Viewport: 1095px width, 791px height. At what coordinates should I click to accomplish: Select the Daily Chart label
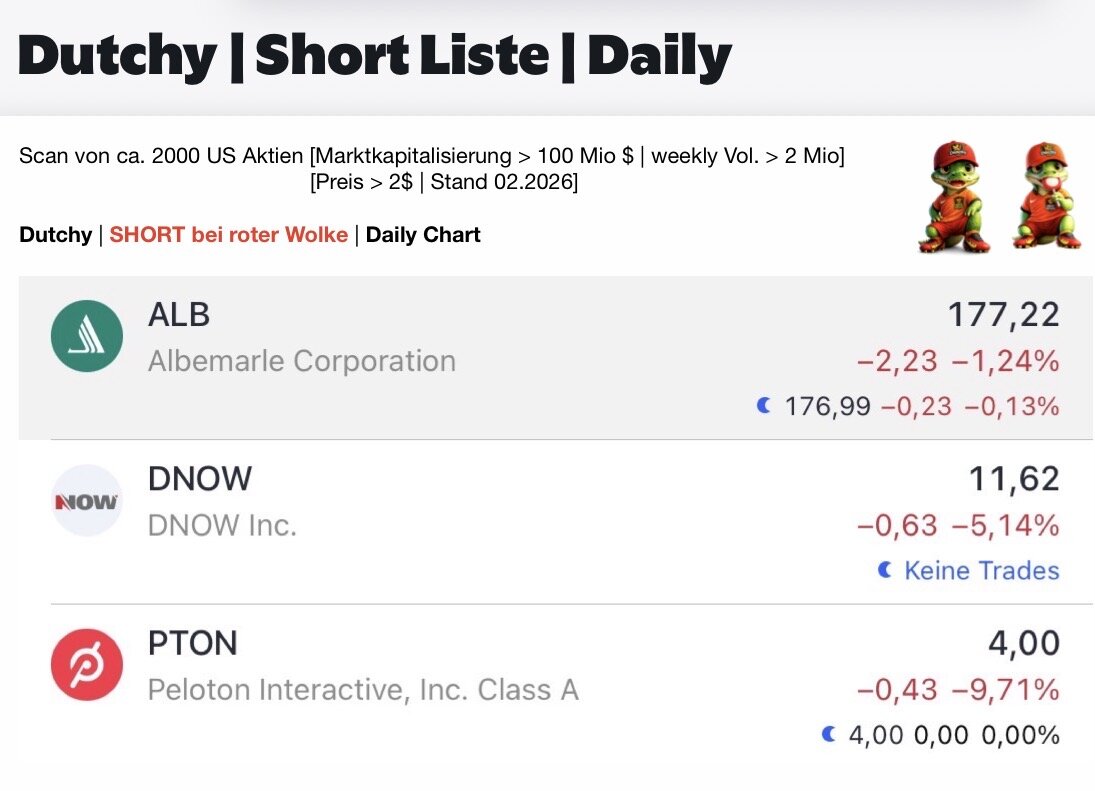423,235
